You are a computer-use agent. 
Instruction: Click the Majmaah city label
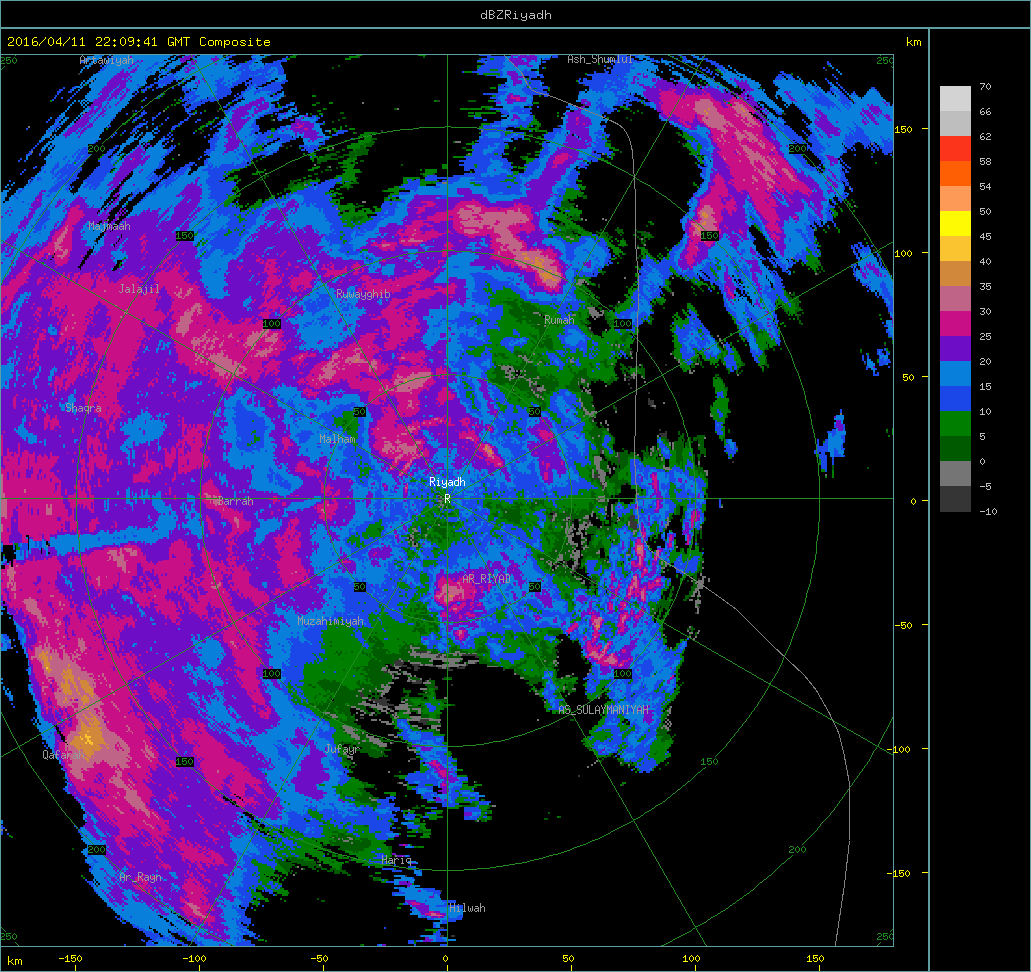pos(109,226)
